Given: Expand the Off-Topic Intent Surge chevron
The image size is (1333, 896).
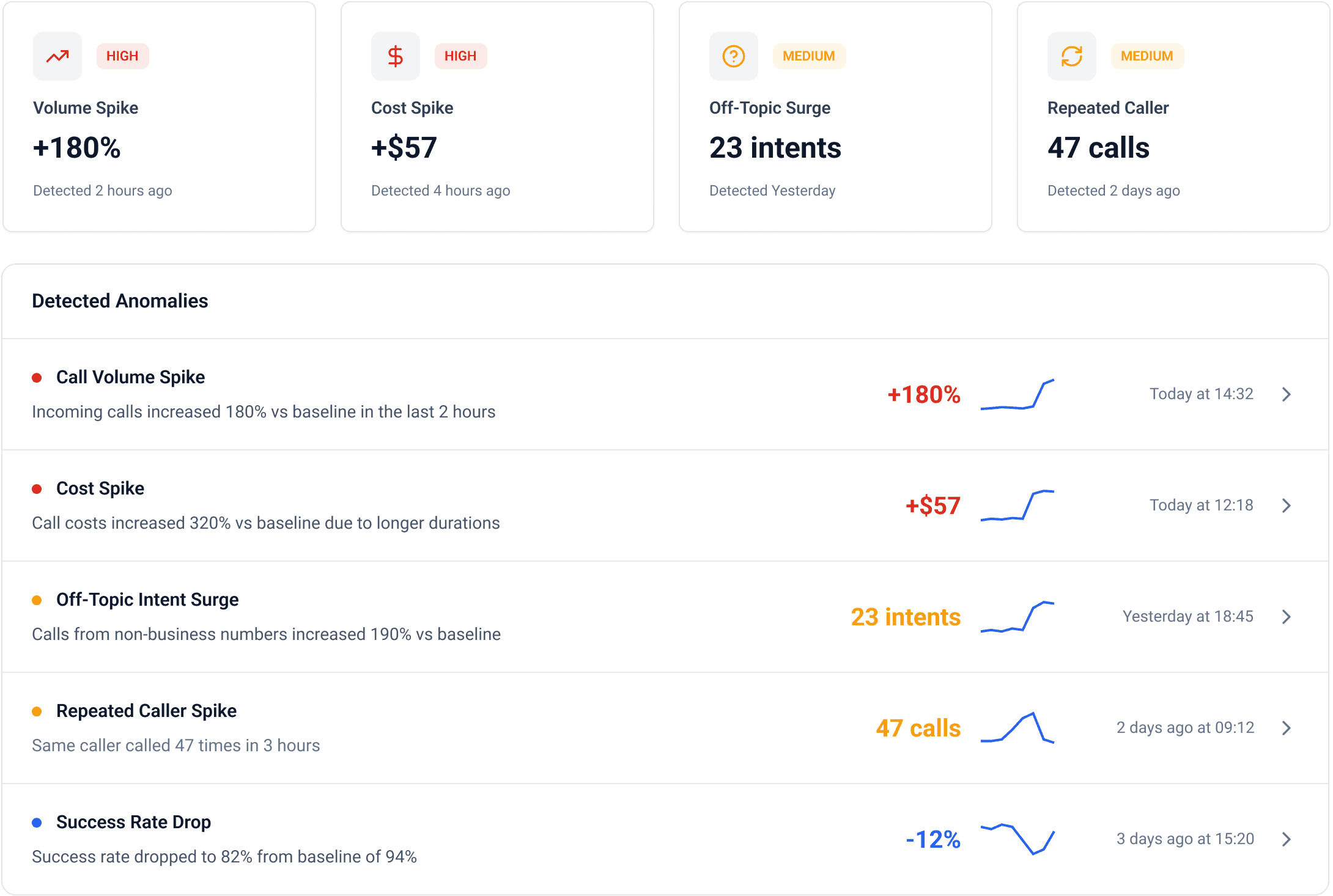Looking at the screenshot, I should tap(1287, 617).
